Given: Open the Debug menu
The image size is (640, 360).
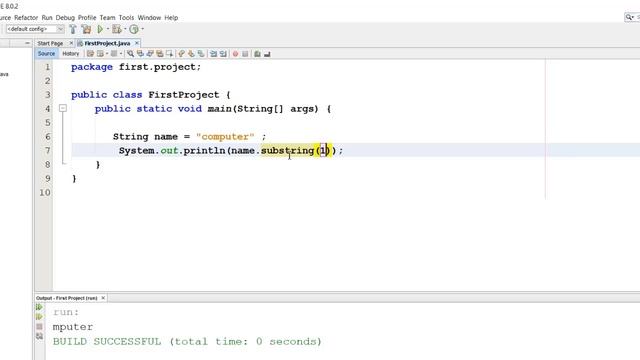Looking at the screenshot, I should (65, 18).
